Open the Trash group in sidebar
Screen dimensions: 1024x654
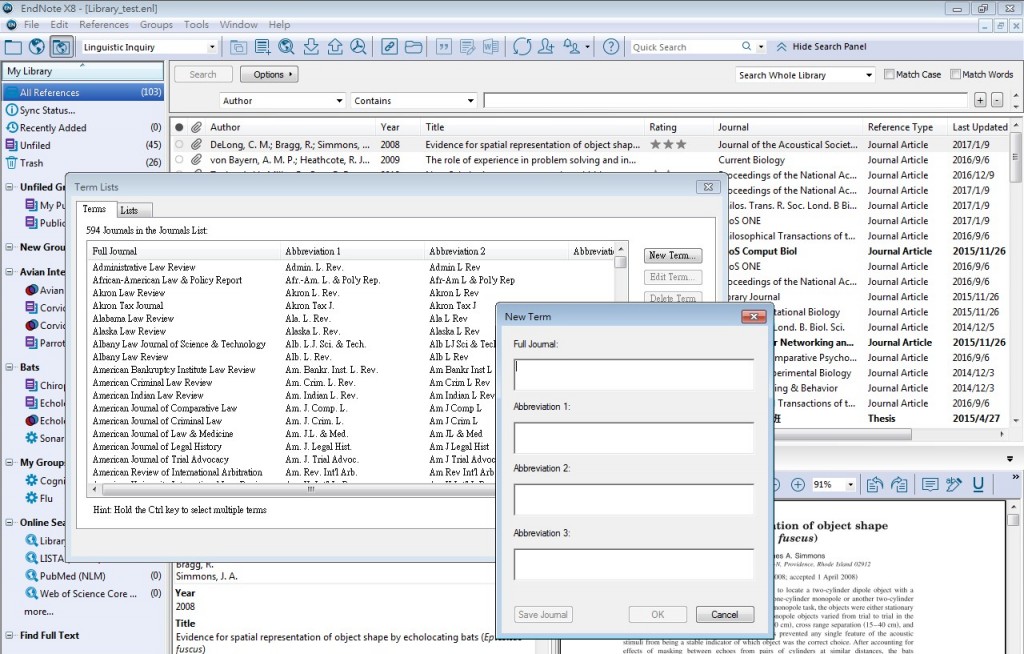[x=31, y=163]
